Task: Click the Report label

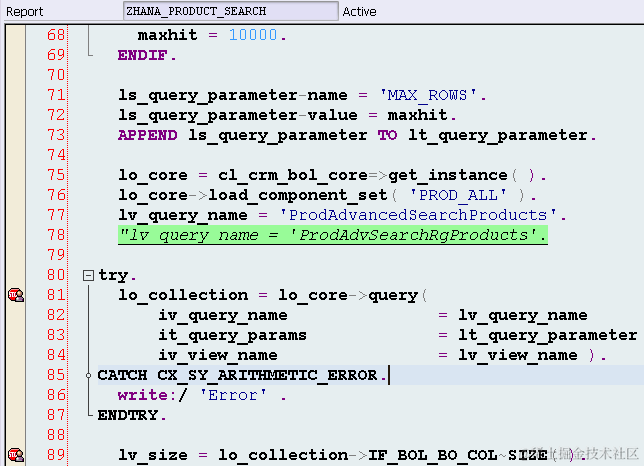Action: coord(25,11)
